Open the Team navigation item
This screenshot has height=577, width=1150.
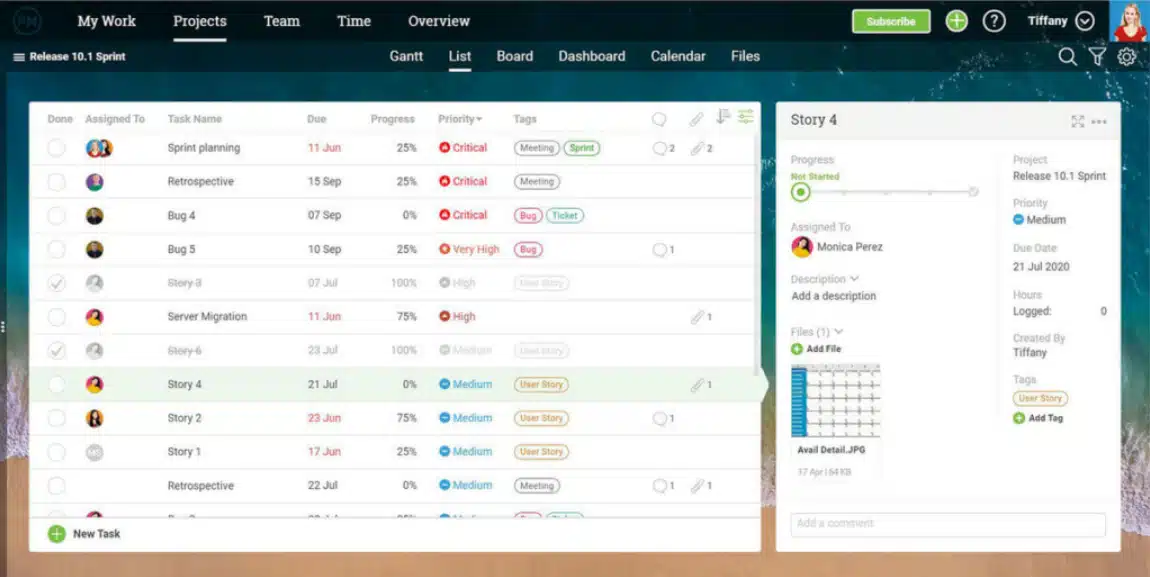click(282, 21)
